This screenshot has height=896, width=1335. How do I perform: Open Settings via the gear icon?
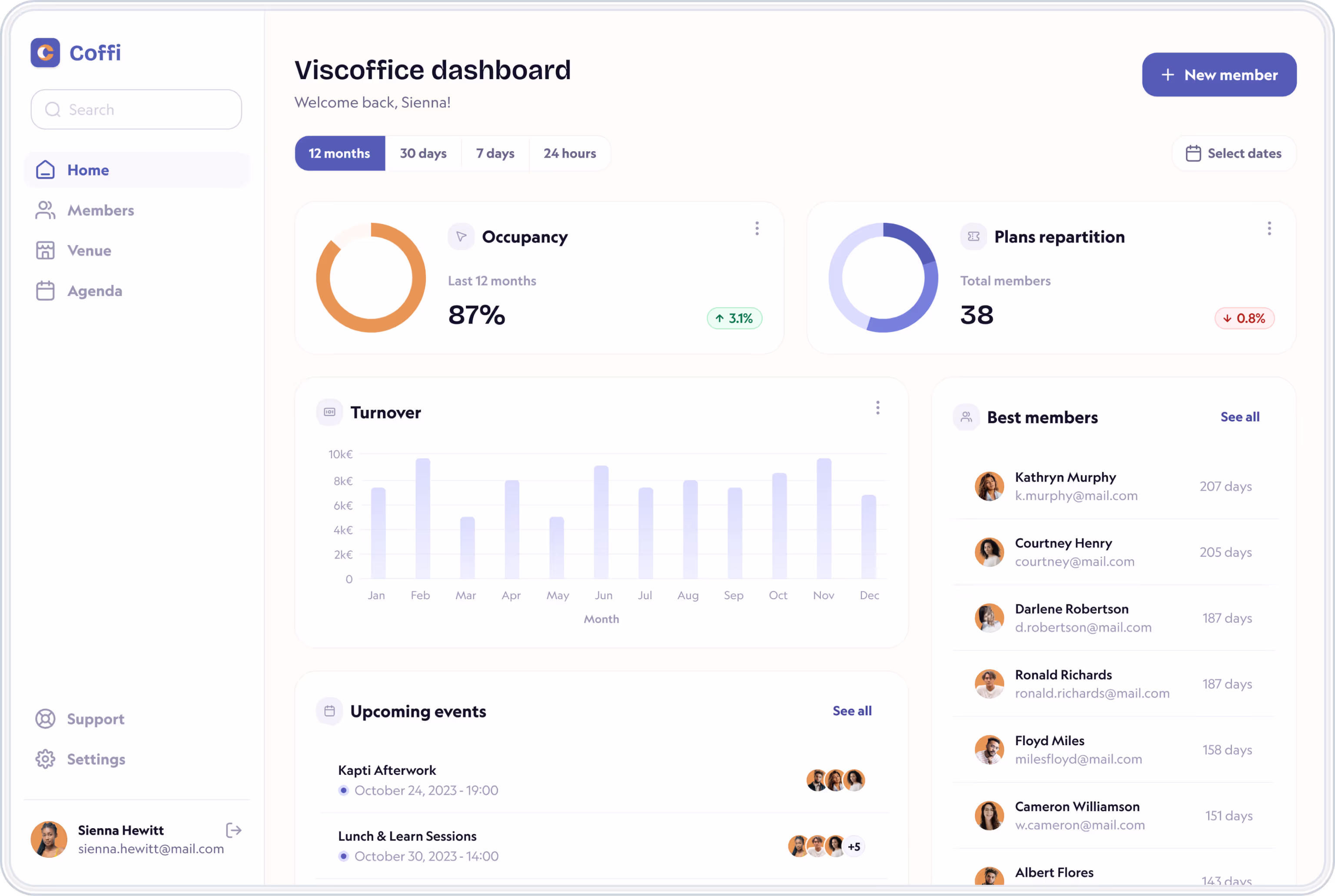click(x=45, y=759)
